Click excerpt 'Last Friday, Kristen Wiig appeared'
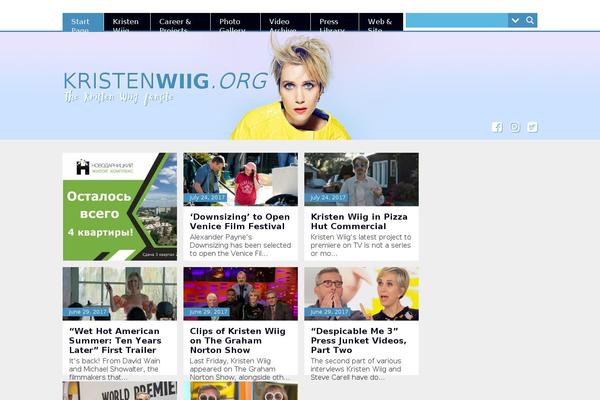This screenshot has height=400, width=600. click(240, 369)
